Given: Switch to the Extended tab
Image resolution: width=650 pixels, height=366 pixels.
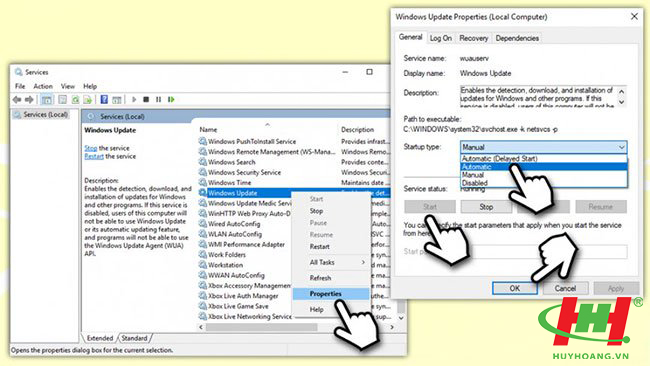Looking at the screenshot, I should pos(100,338).
